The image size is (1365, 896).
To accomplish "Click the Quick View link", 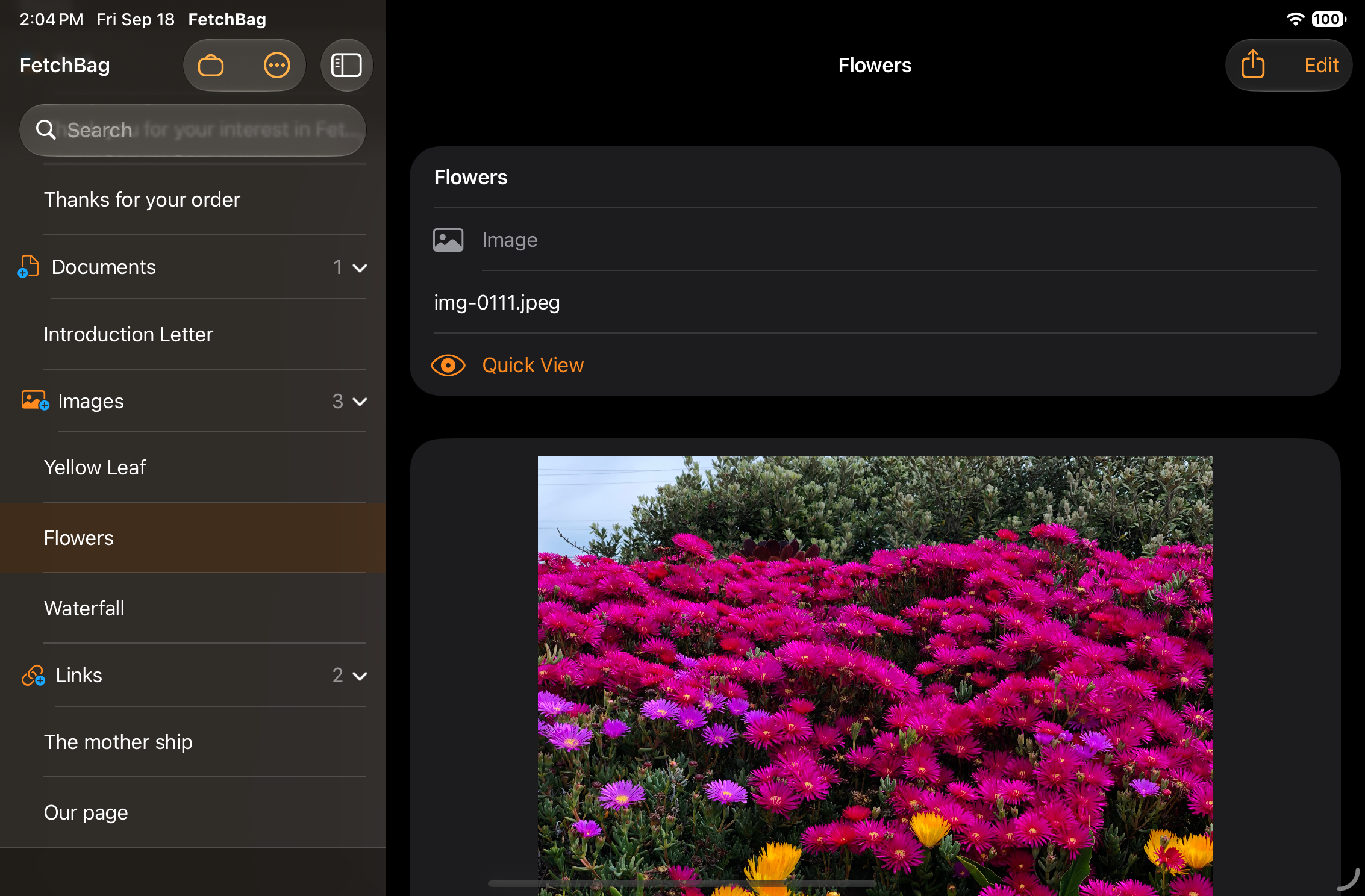I will pos(533,365).
